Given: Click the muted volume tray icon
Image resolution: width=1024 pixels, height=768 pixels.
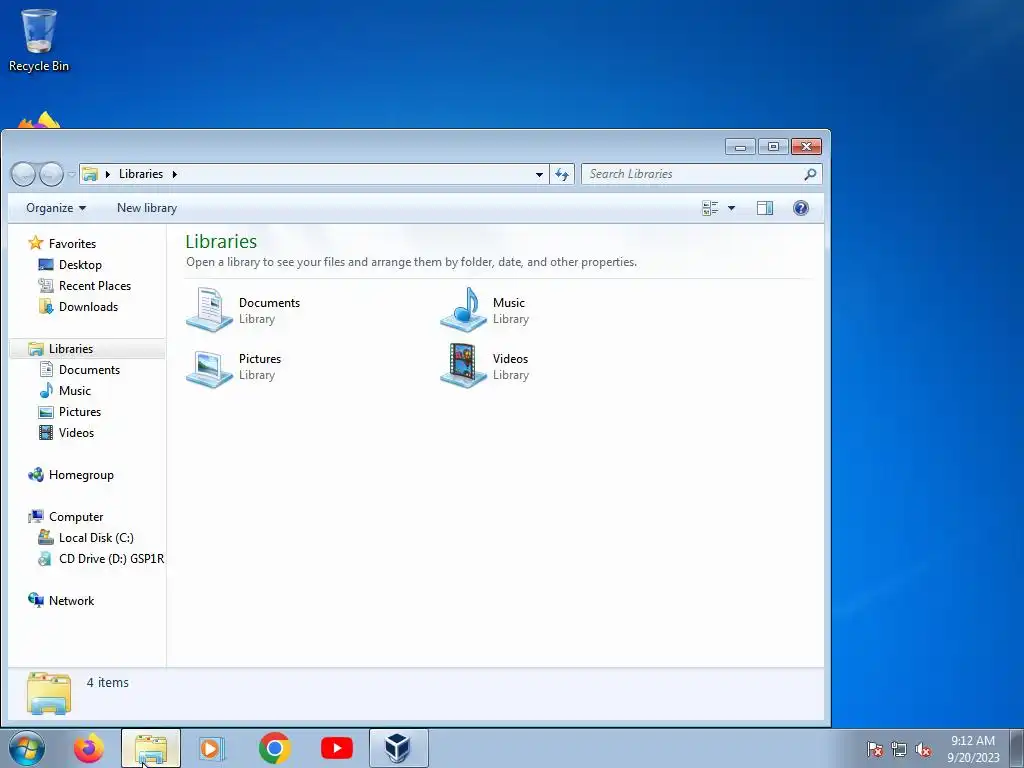Looking at the screenshot, I should pyautogui.click(x=923, y=749).
